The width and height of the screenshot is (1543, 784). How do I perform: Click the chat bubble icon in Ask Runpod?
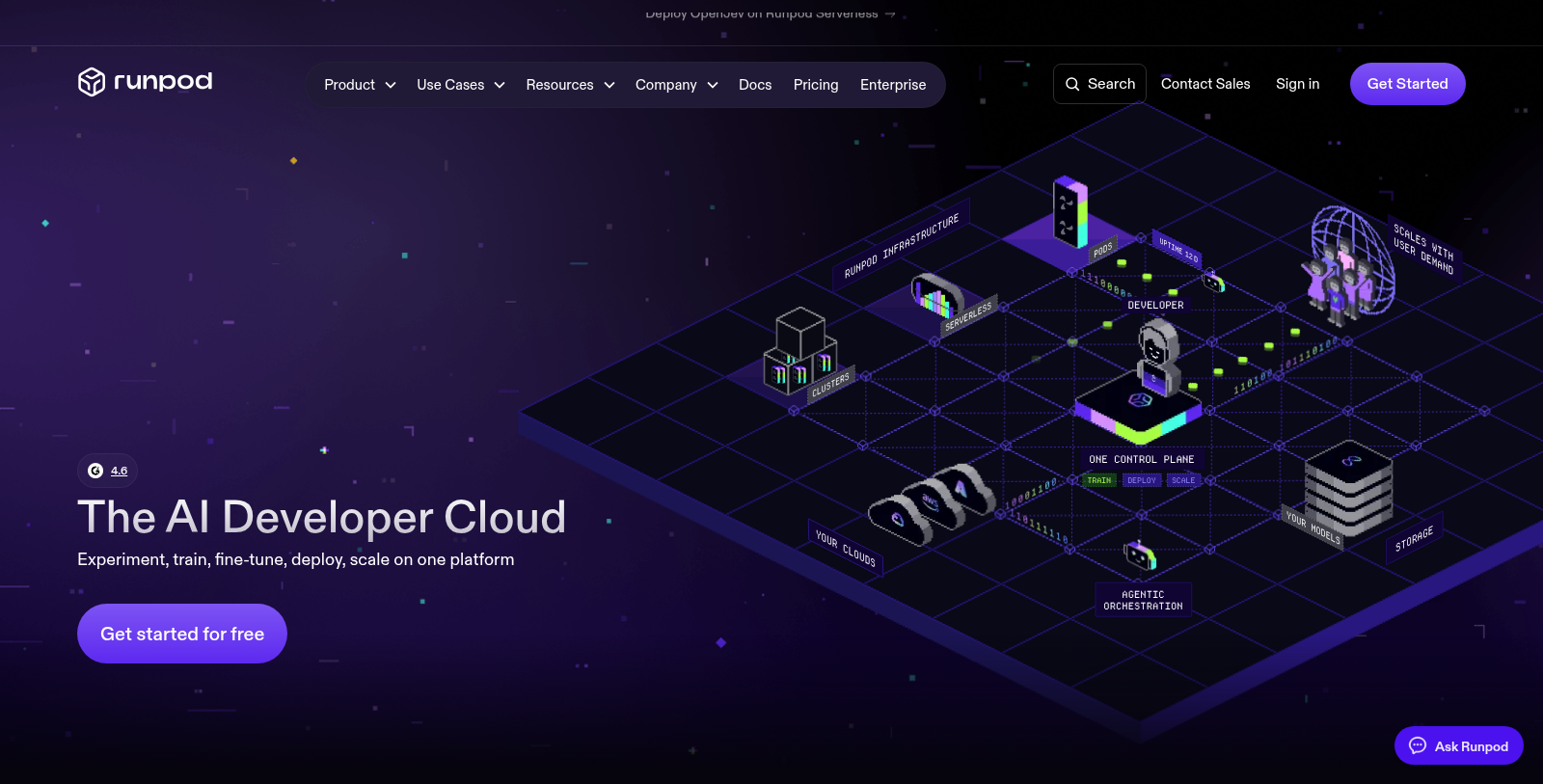[1418, 745]
